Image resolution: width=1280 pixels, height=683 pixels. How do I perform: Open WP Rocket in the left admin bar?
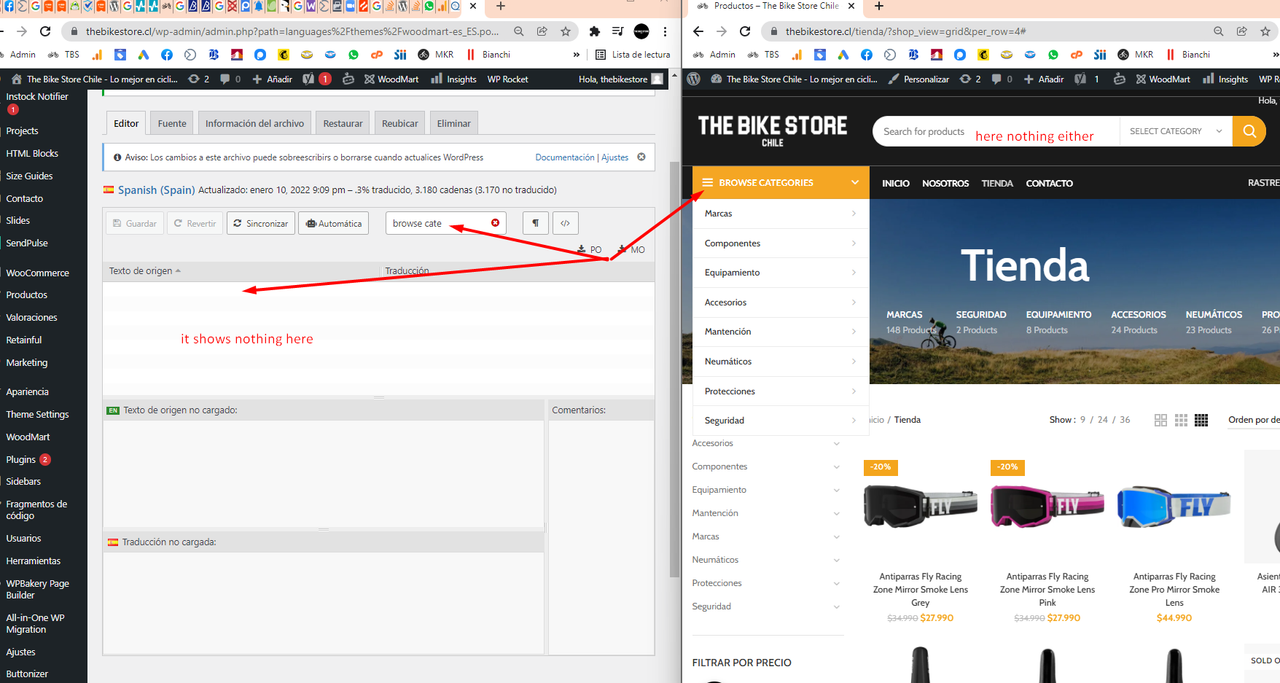[507, 79]
